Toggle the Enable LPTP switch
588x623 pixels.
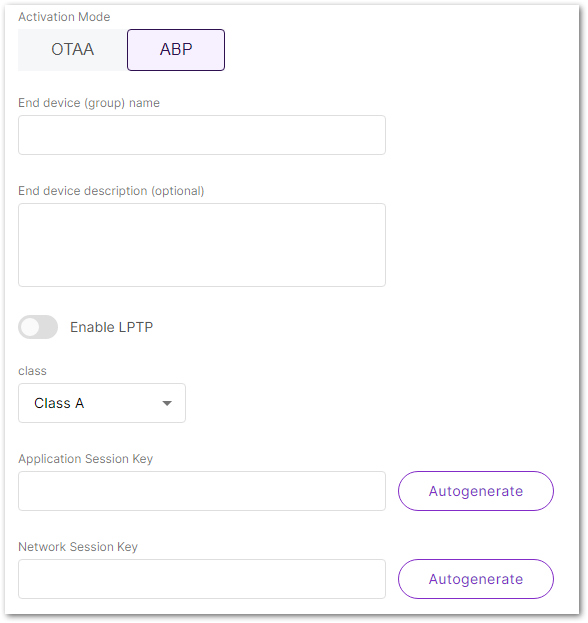(38, 327)
